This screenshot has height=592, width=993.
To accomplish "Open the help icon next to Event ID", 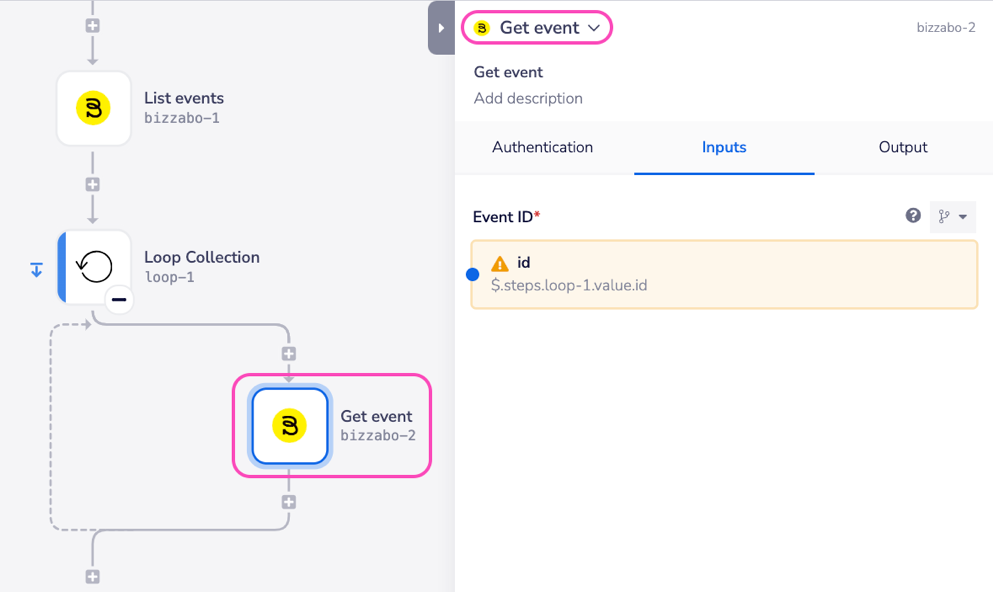I will (x=912, y=216).
